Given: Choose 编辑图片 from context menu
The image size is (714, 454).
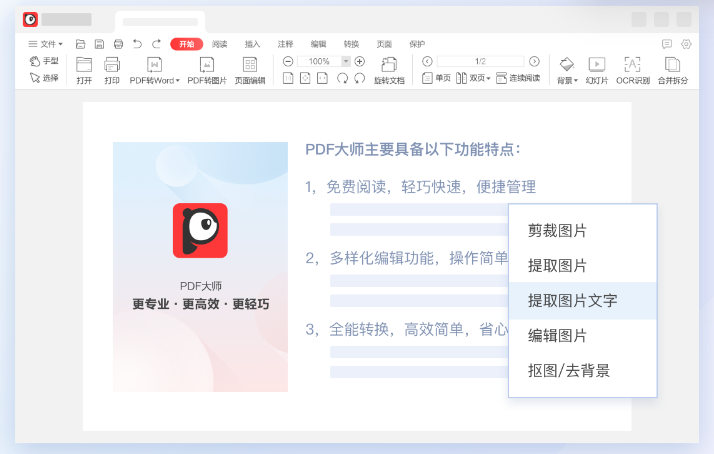Looking at the screenshot, I should point(583,336).
